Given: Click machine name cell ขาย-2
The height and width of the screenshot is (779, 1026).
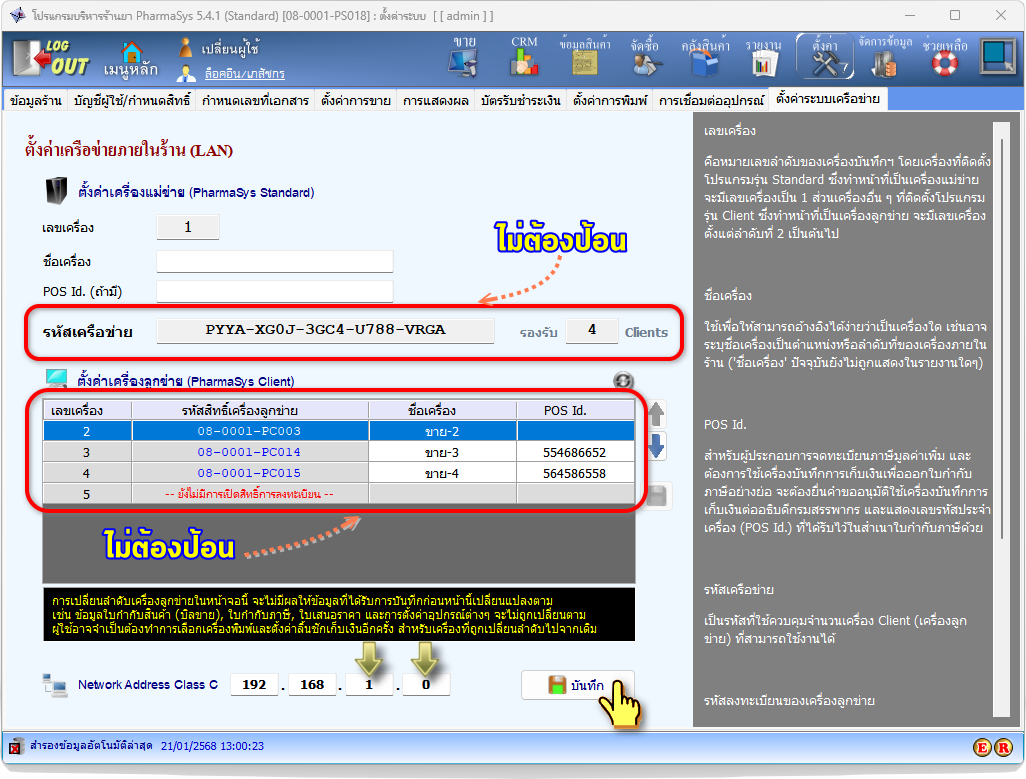Looking at the screenshot, I should pos(442,431).
